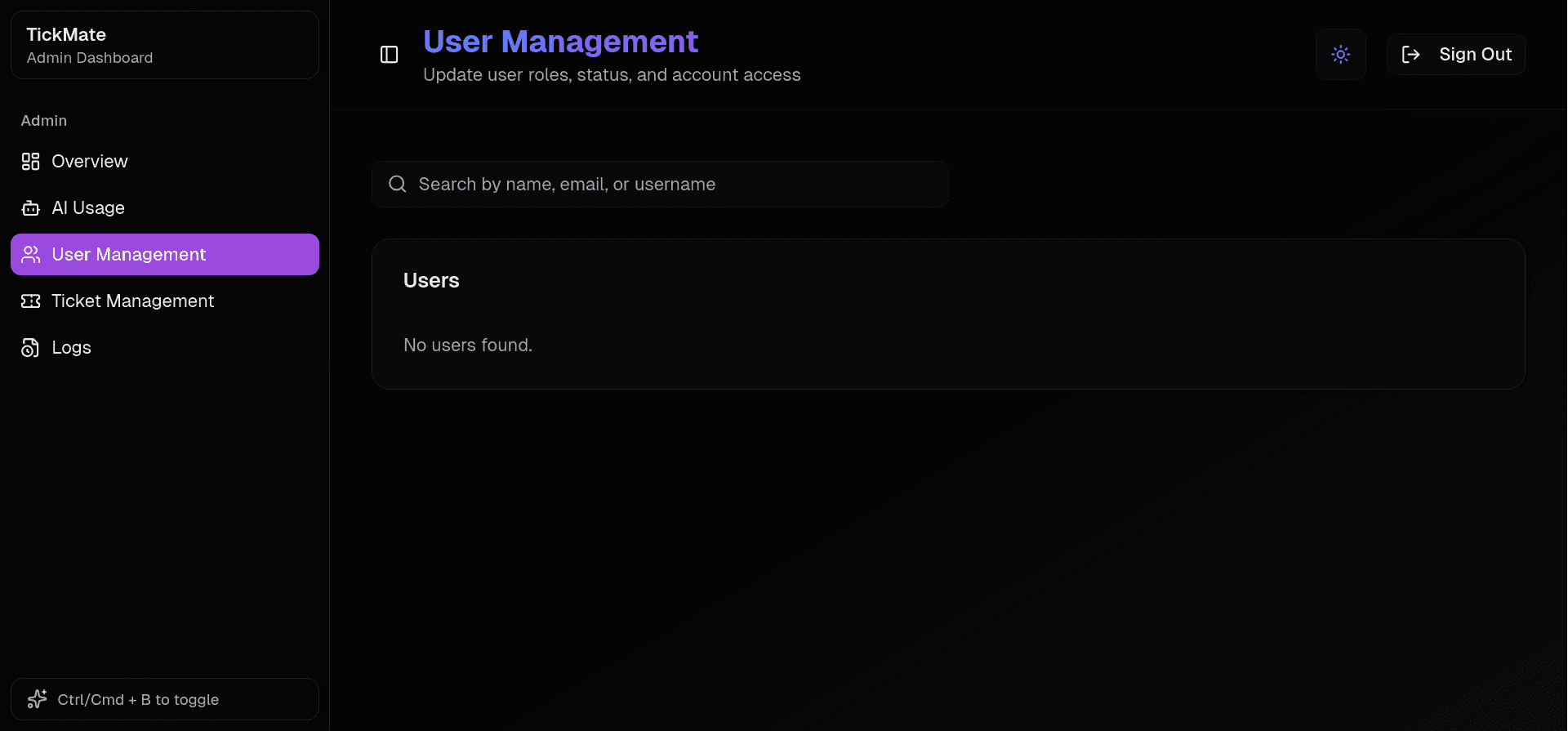Click the Overview grid icon

tap(30, 162)
